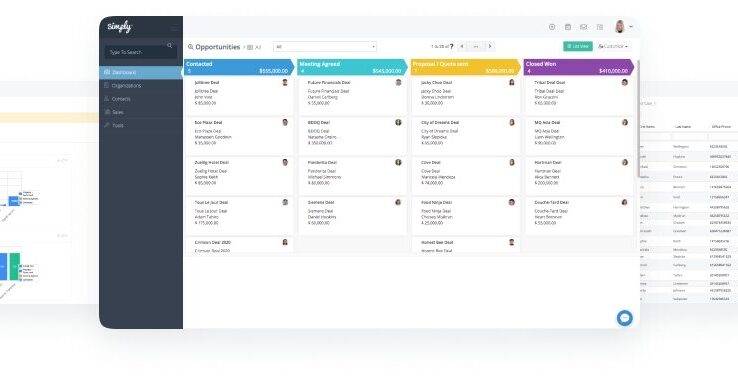Open the Jacky Choo Deal card title
The height and width of the screenshot is (377, 738).
pos(436,82)
